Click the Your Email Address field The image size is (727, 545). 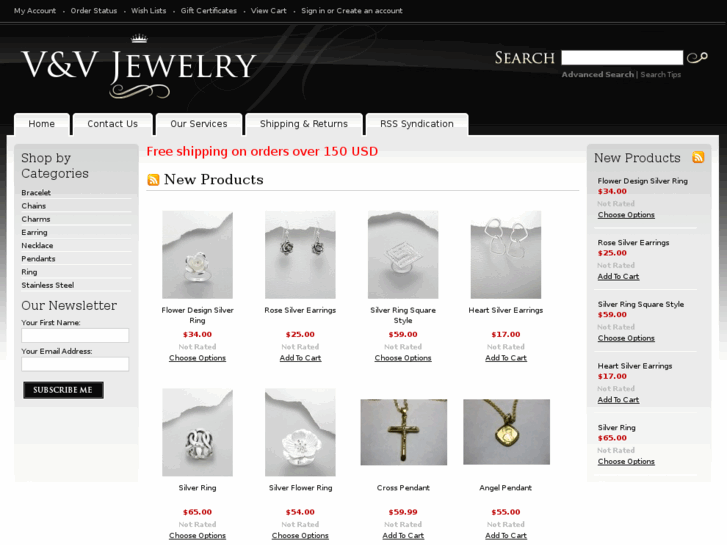coord(75,364)
